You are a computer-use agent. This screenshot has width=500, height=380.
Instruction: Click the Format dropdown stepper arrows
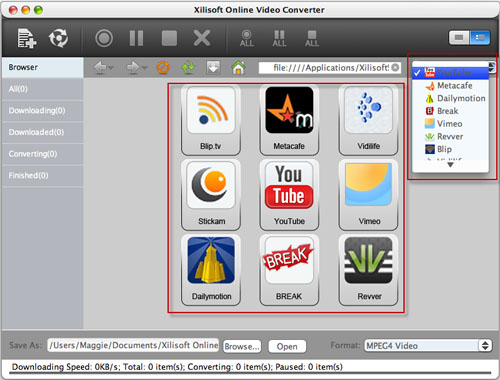pos(485,346)
